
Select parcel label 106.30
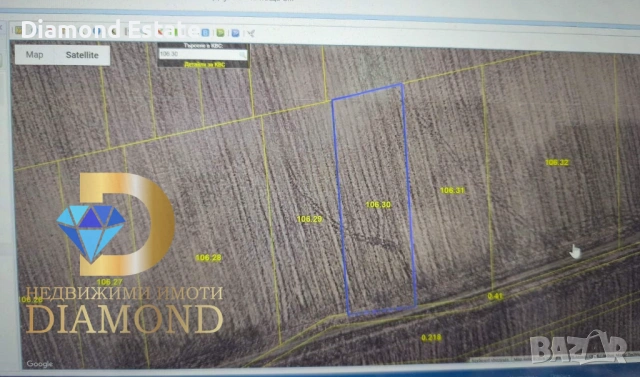pyautogui.click(x=378, y=204)
